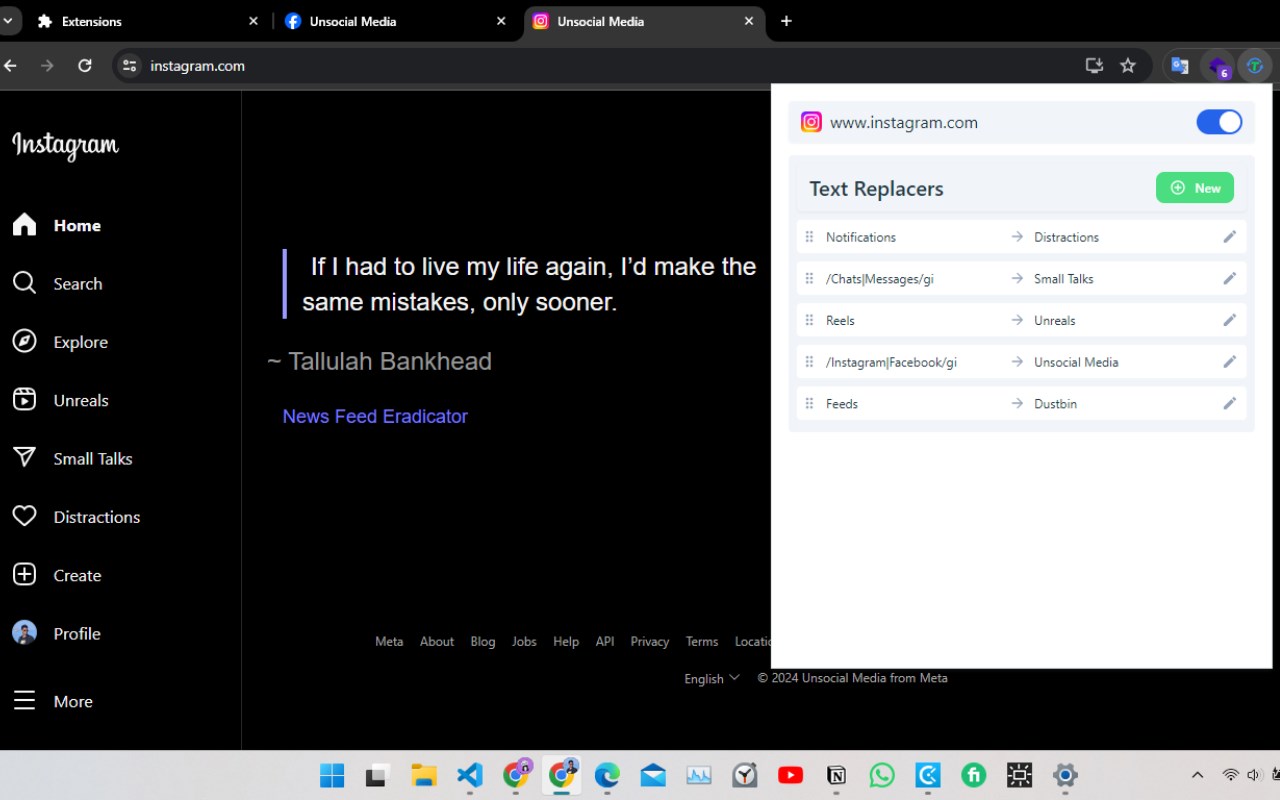
Task: Click the Create plus icon
Action: click(24, 575)
